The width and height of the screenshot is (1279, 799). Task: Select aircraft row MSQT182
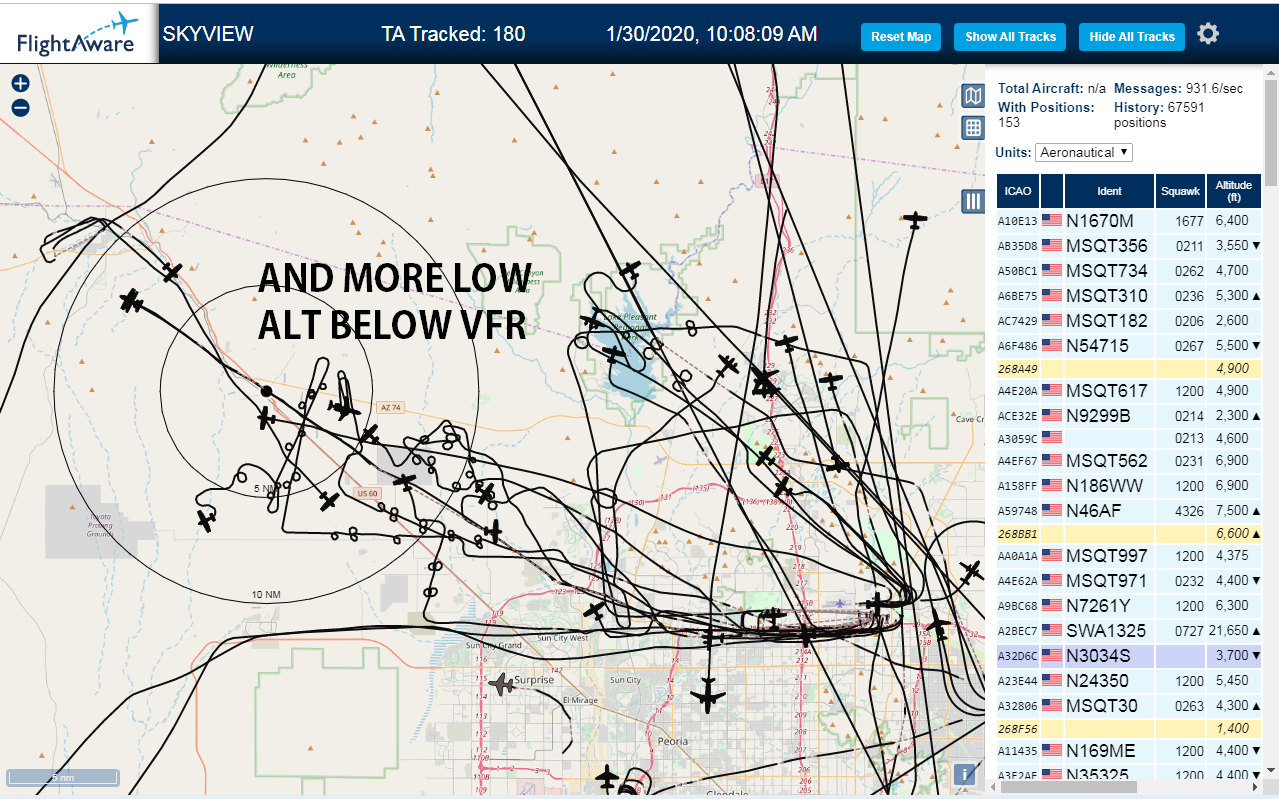[x=1129, y=321]
